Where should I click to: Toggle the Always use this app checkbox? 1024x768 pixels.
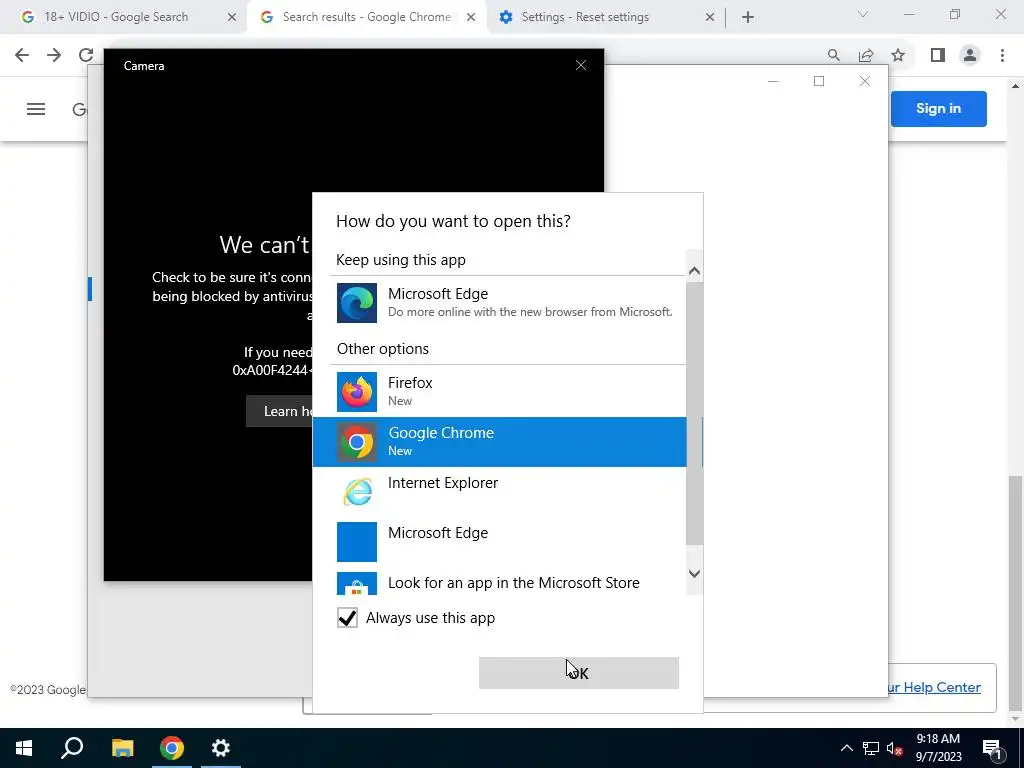point(347,618)
